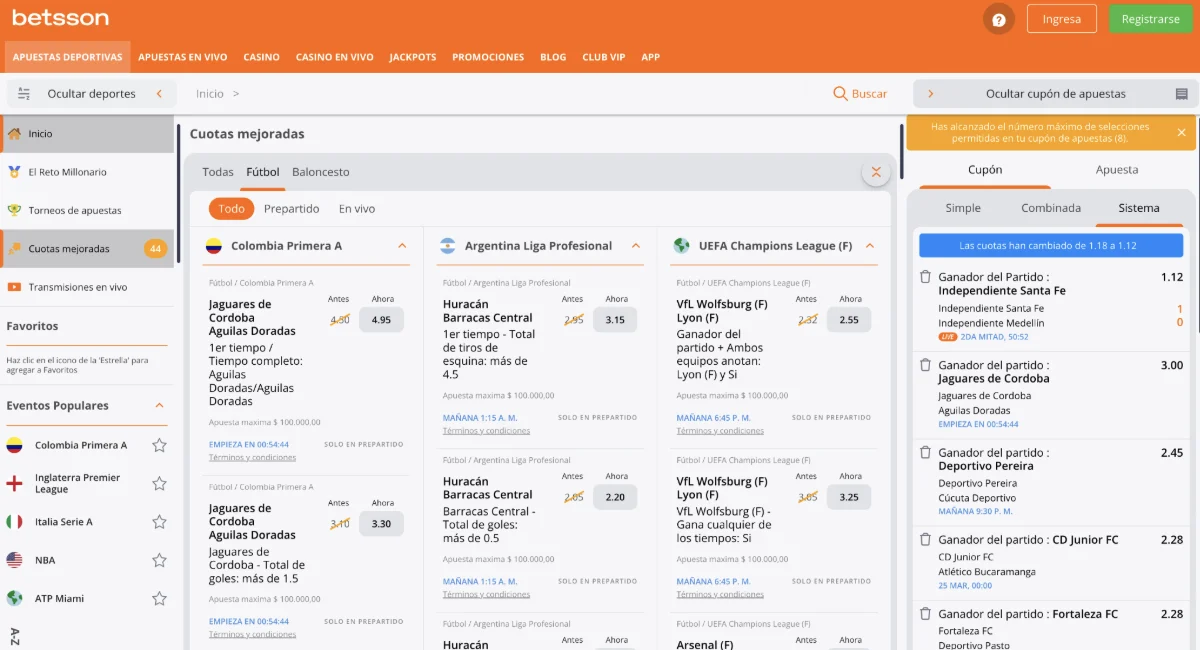Open the Blog page
1200x650 pixels.
(x=553, y=57)
